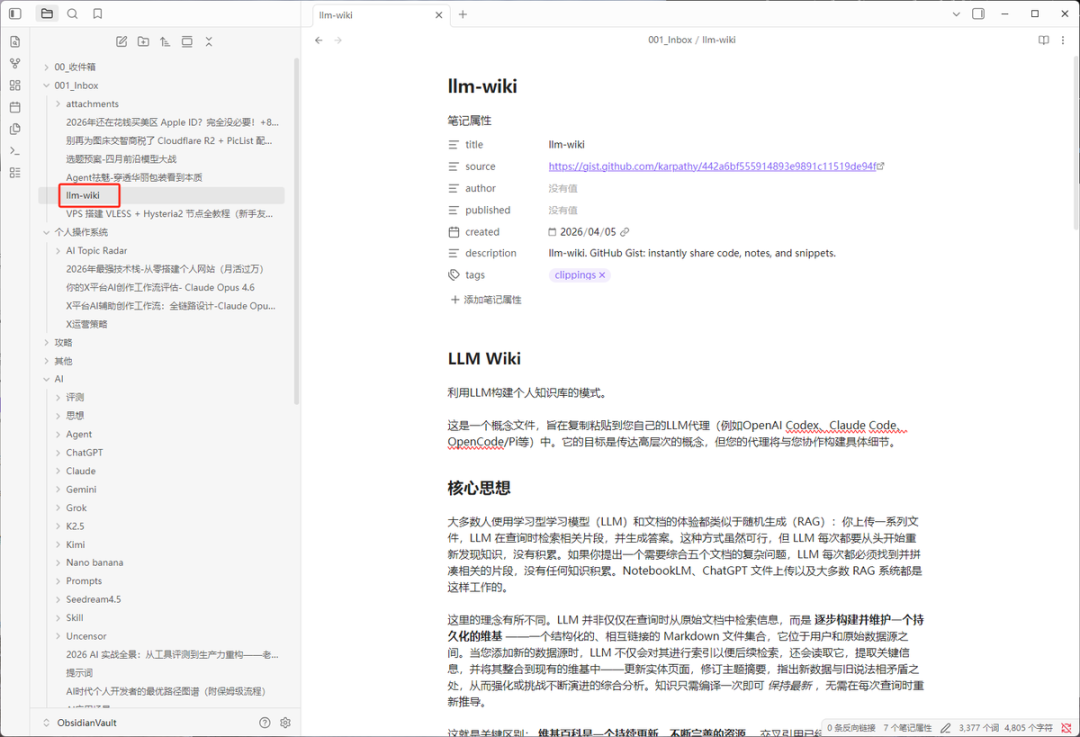This screenshot has width=1080, height=737.
Task: Collapse the 001_Inbox folder
Action: (x=46, y=86)
